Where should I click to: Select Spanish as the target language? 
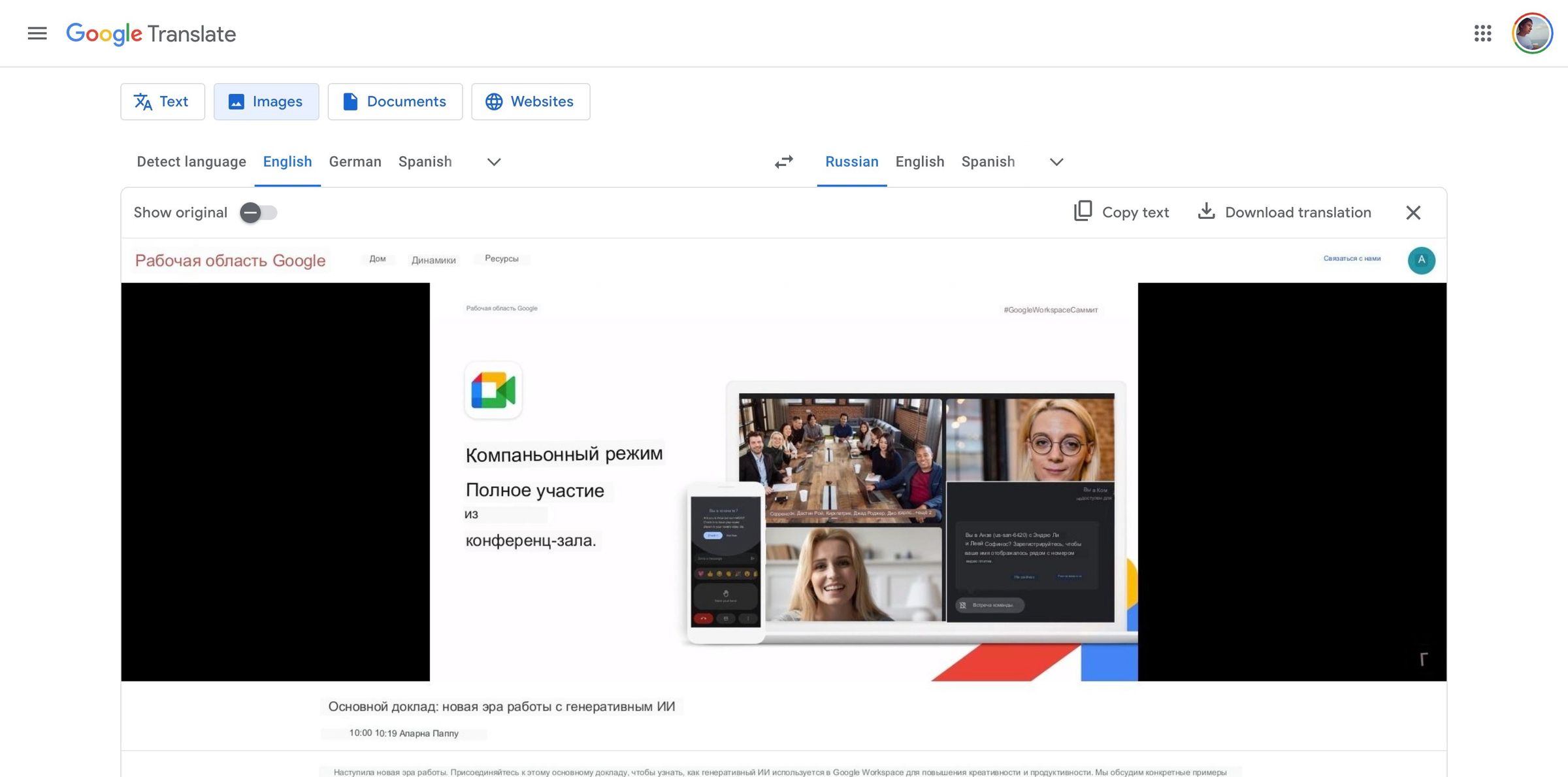pyautogui.click(x=988, y=161)
